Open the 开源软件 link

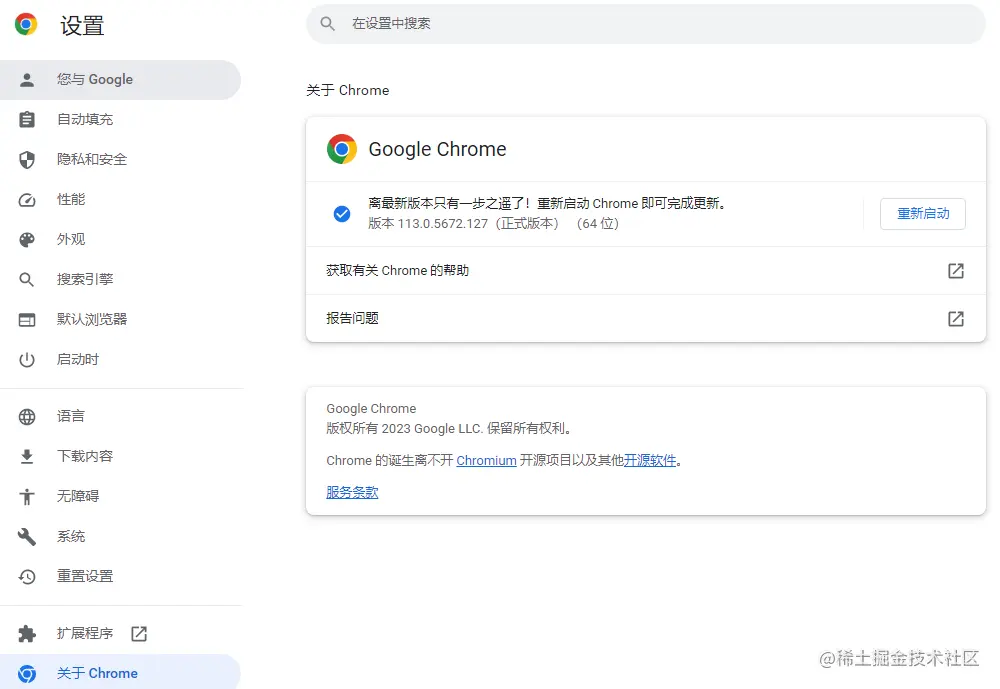pyautogui.click(x=650, y=461)
